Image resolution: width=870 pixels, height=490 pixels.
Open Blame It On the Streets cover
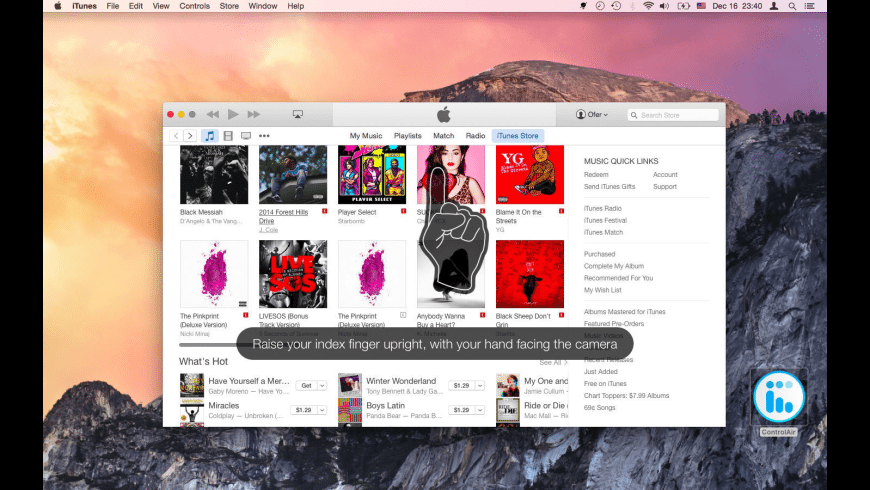pos(530,175)
